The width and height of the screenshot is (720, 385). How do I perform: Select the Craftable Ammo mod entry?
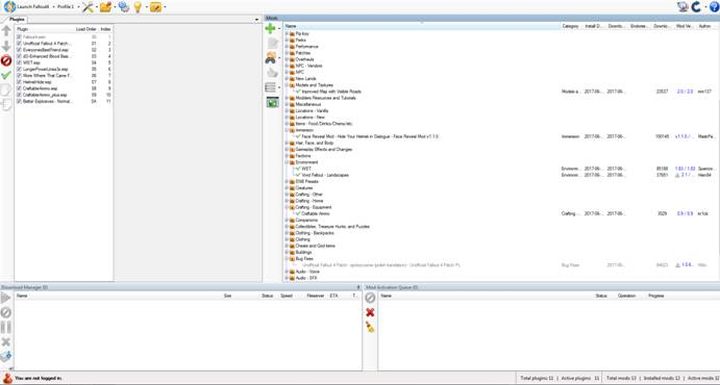(315, 214)
